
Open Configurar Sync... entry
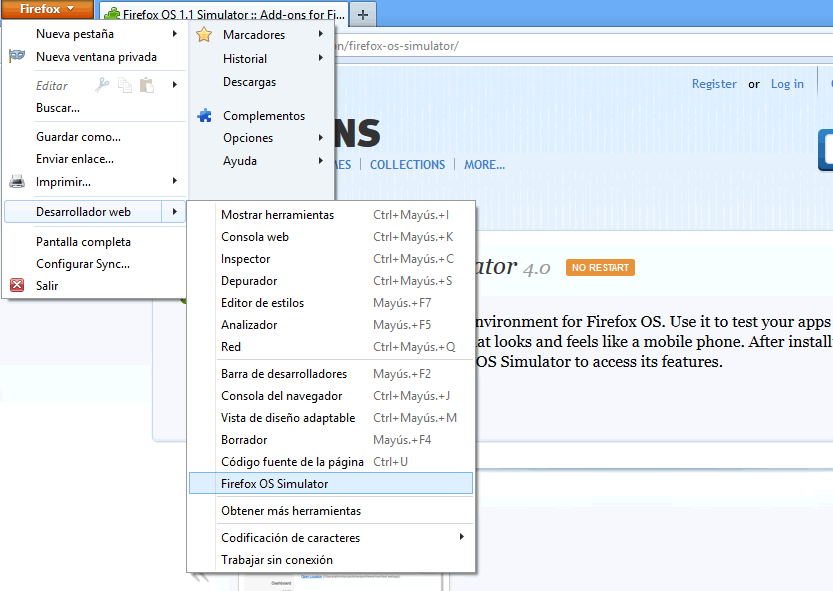[83, 264]
